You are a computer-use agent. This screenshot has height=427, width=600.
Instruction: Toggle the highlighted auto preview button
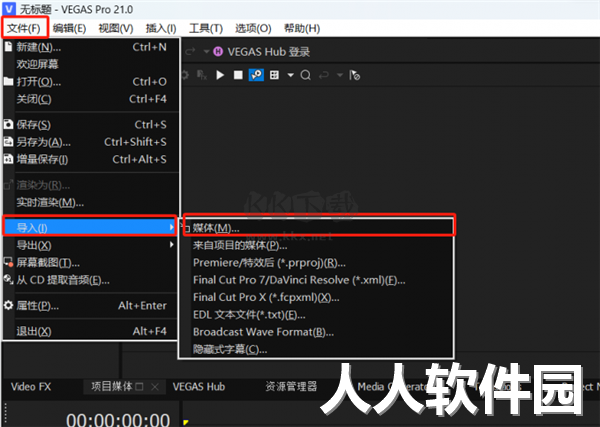256,75
